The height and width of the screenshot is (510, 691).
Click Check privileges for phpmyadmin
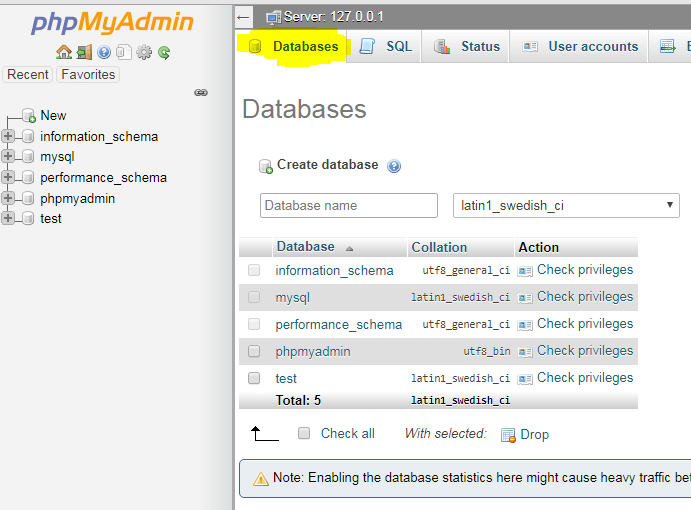(585, 350)
